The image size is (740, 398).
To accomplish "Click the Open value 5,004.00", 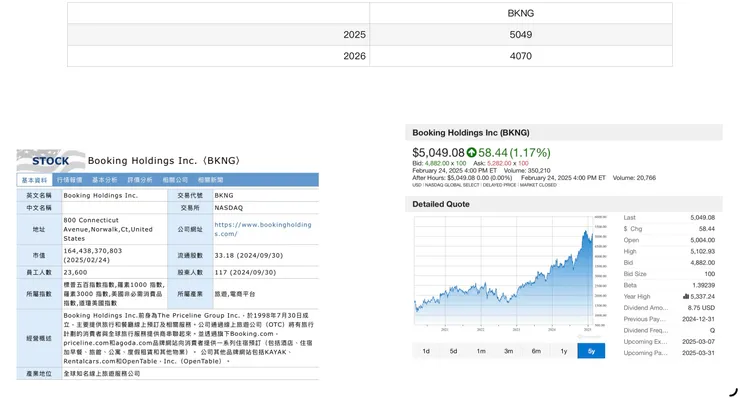I will click(x=702, y=240).
